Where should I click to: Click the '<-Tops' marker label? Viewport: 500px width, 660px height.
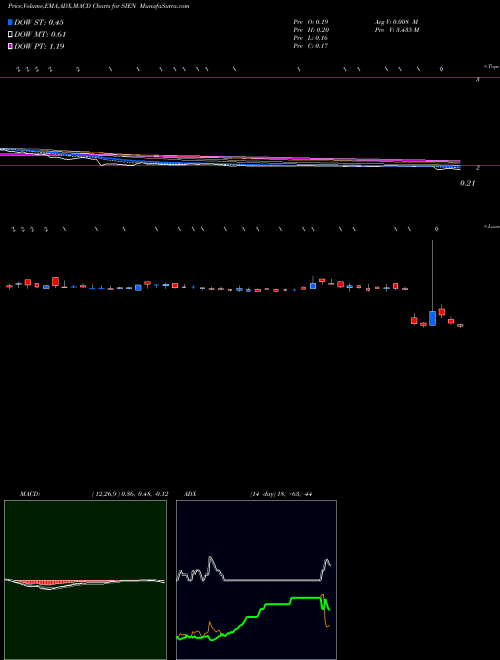(x=492, y=67)
